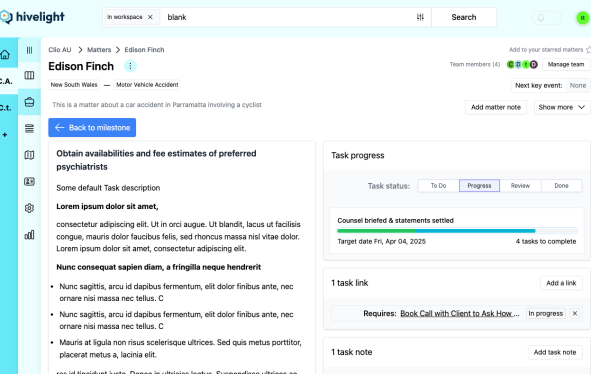Click the Add a link button
Image resolution: width=591 pixels, height=374 pixels.
point(561,283)
